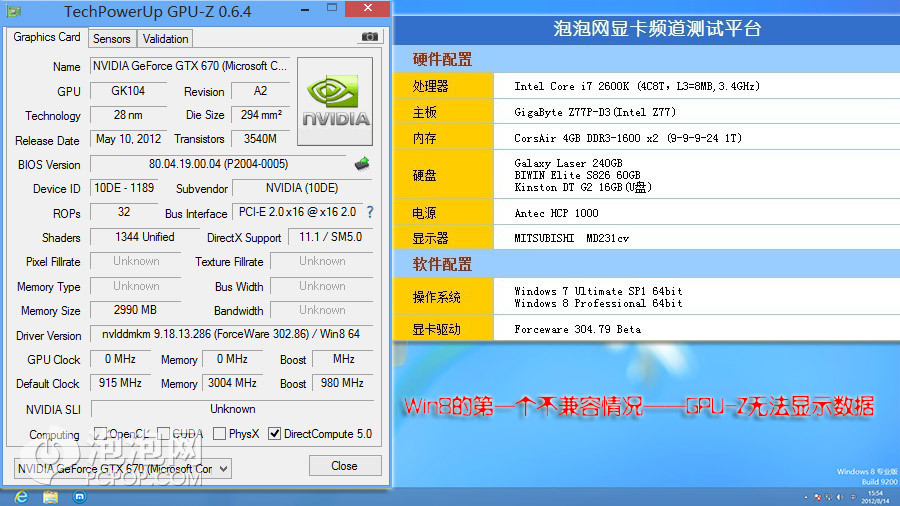Open File Explorer from the taskbar
The width and height of the screenshot is (900, 506).
(50, 496)
